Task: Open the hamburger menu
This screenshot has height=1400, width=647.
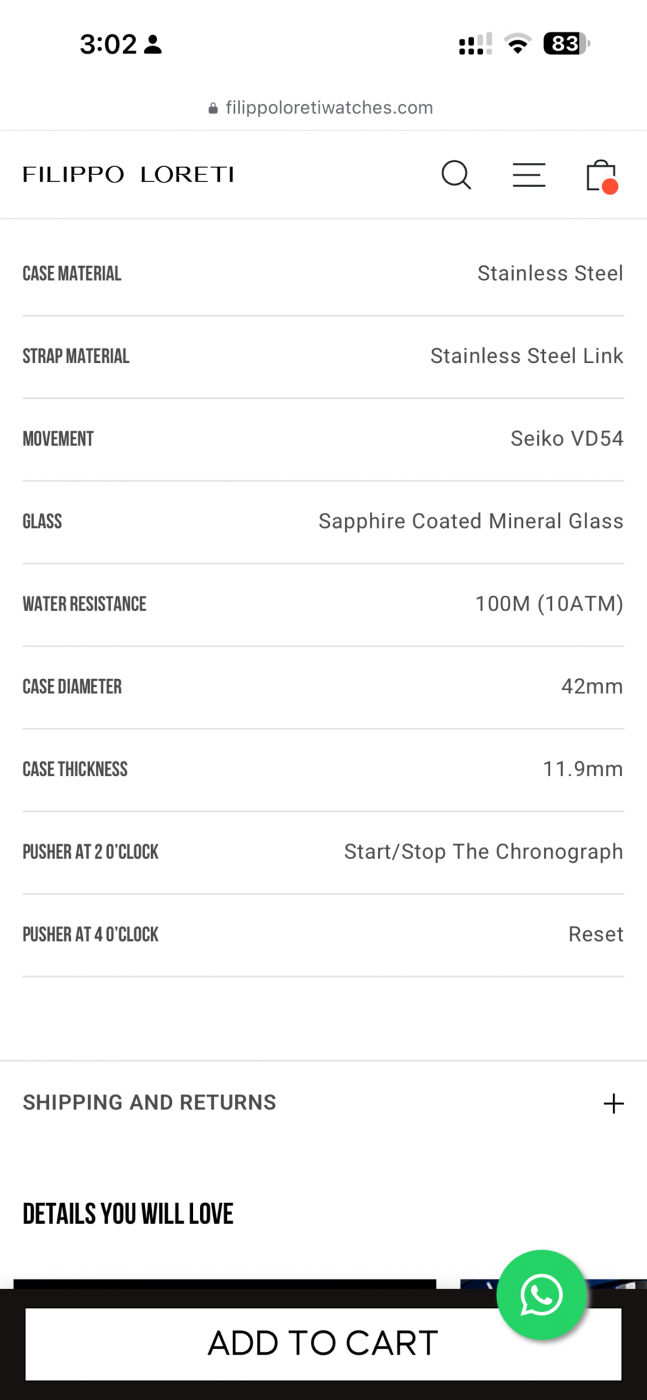Action: click(x=529, y=175)
